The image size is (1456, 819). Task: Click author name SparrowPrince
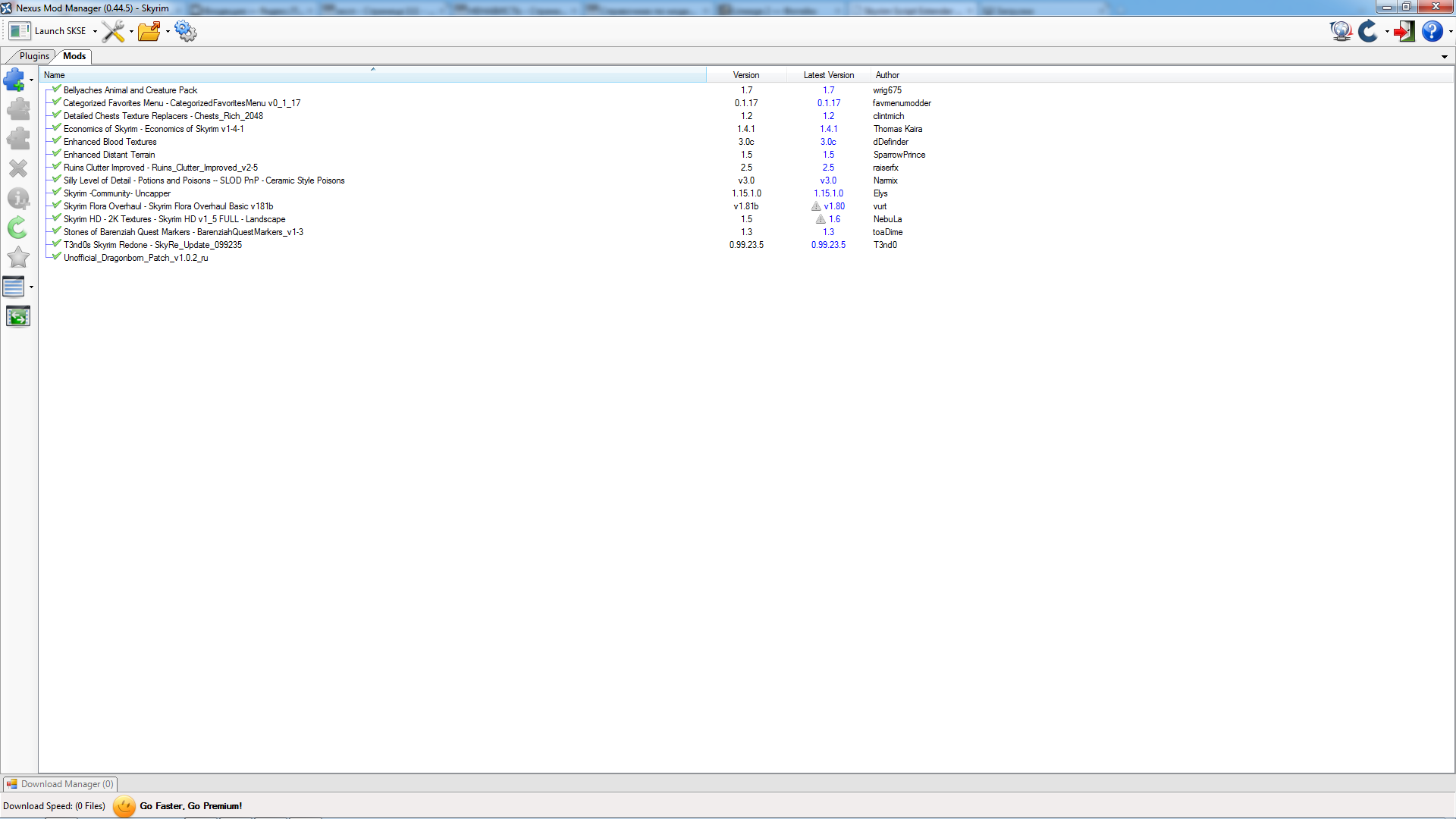(899, 155)
